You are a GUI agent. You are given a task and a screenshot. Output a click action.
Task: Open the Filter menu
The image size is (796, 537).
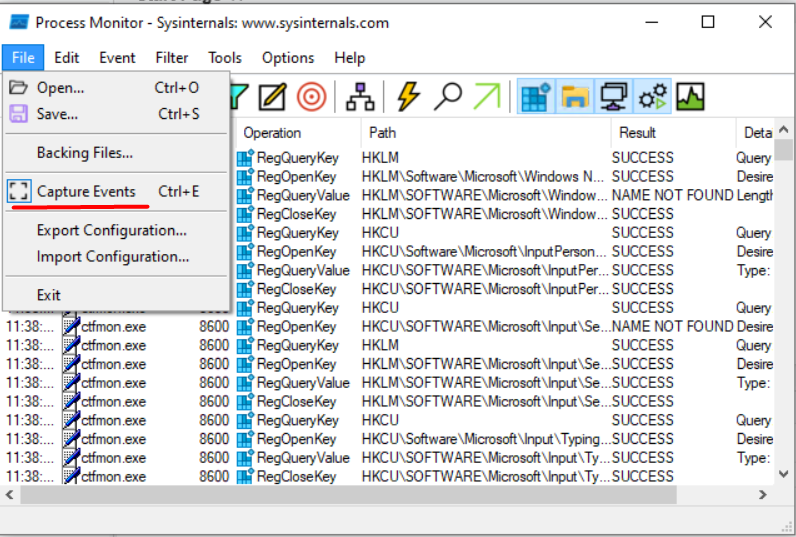172,57
